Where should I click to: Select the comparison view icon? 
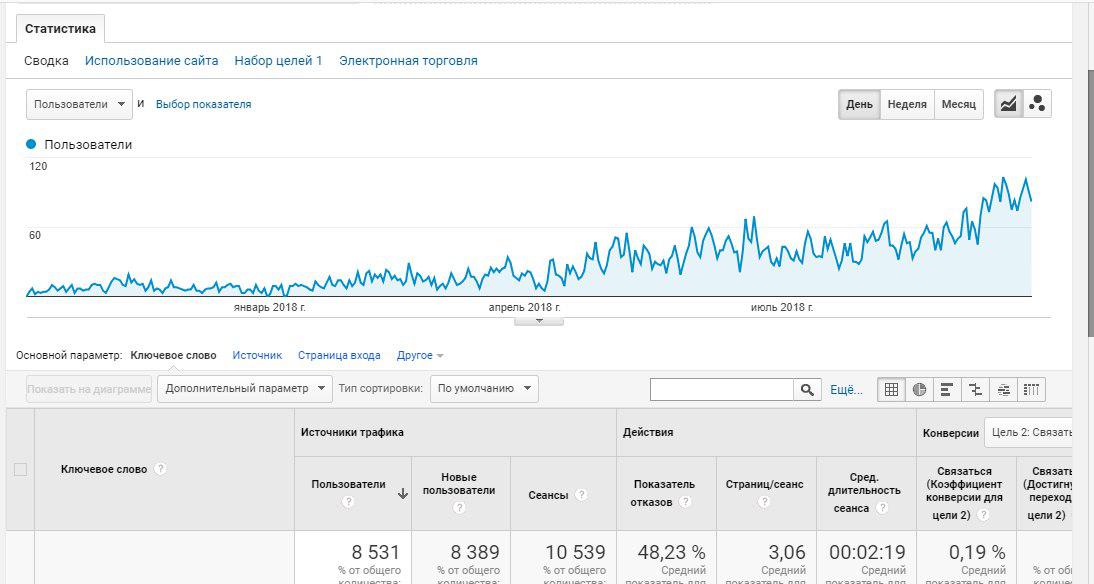point(975,389)
